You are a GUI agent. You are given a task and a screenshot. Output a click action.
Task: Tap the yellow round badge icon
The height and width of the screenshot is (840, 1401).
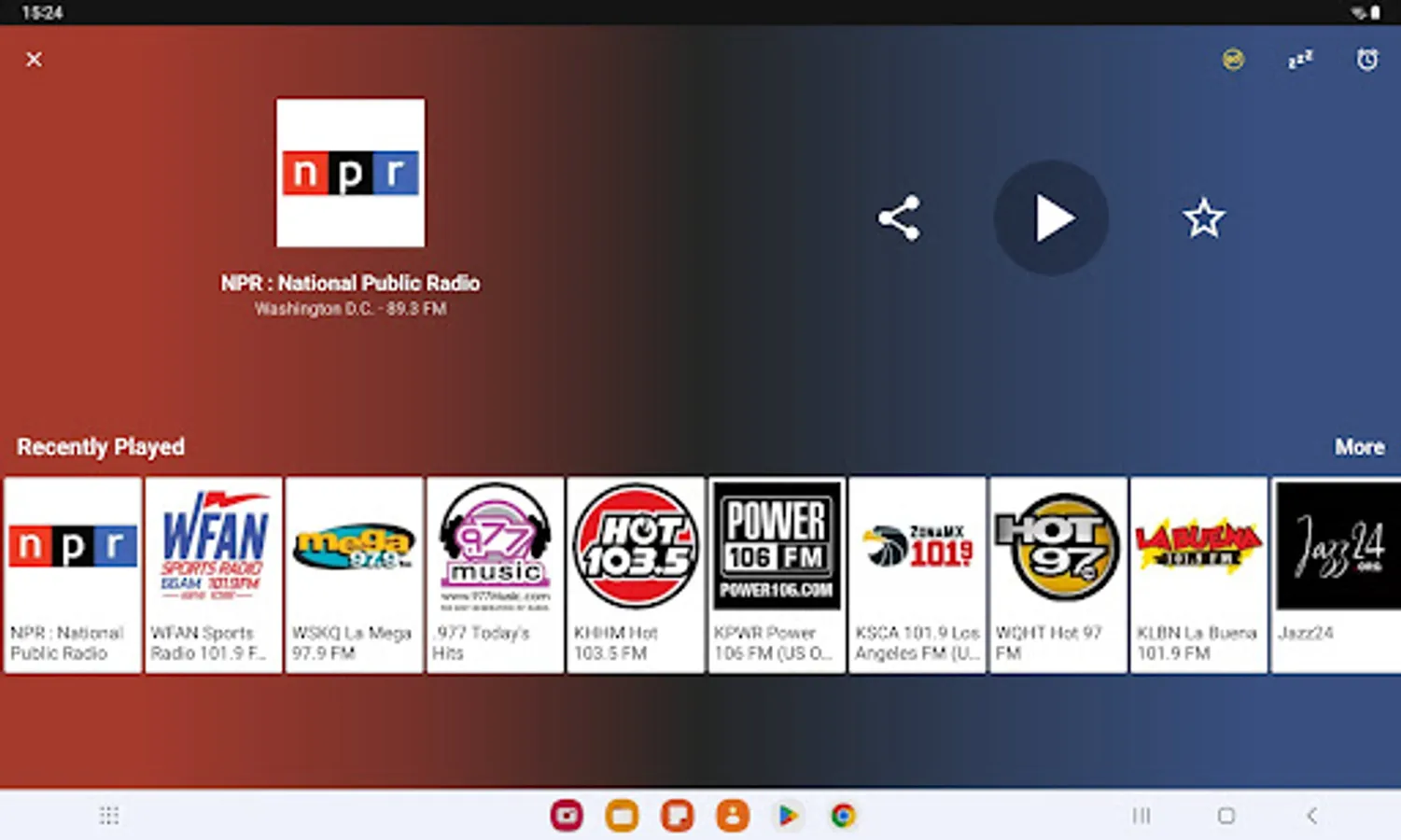tap(1233, 60)
